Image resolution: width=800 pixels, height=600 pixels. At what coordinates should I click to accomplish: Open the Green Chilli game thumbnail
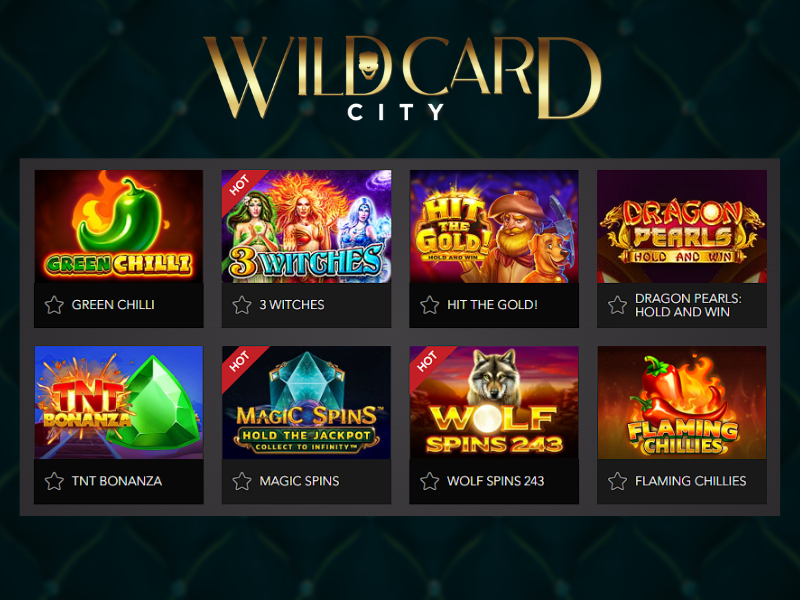[x=119, y=227]
